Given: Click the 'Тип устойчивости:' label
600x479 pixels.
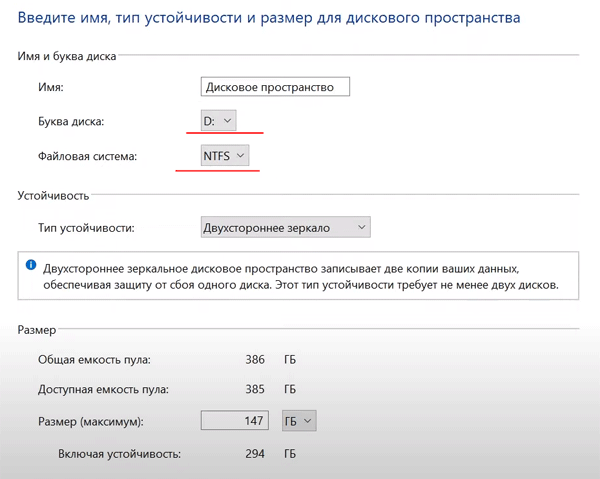Looking at the screenshot, I should (86, 228).
